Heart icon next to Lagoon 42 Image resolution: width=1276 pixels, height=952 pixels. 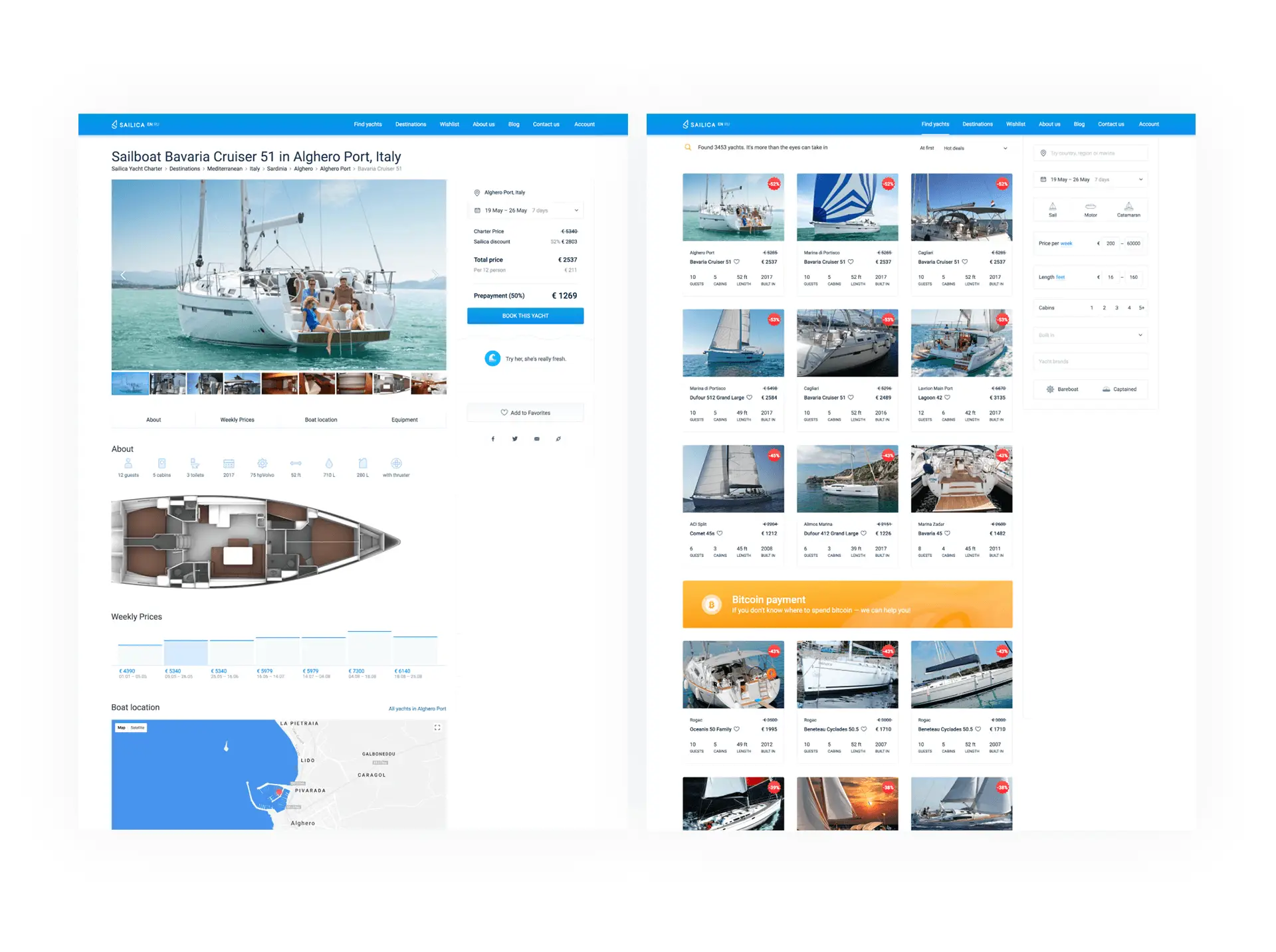click(x=948, y=398)
